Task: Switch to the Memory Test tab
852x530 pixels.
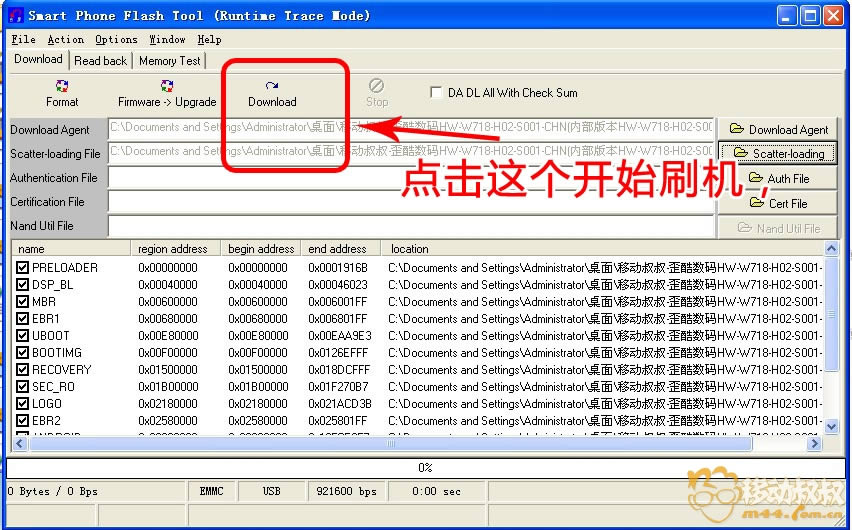Action: click(170, 61)
